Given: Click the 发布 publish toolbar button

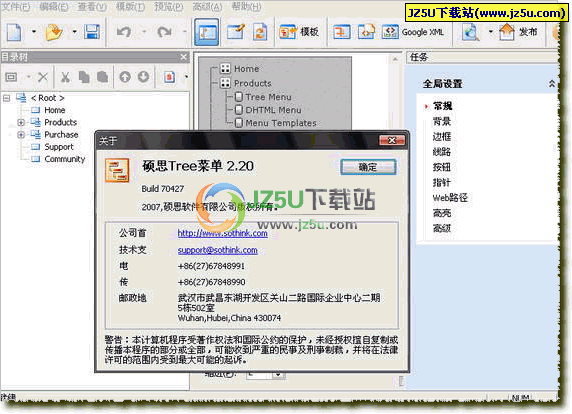Looking at the screenshot, I should pyautogui.click(x=518, y=32).
